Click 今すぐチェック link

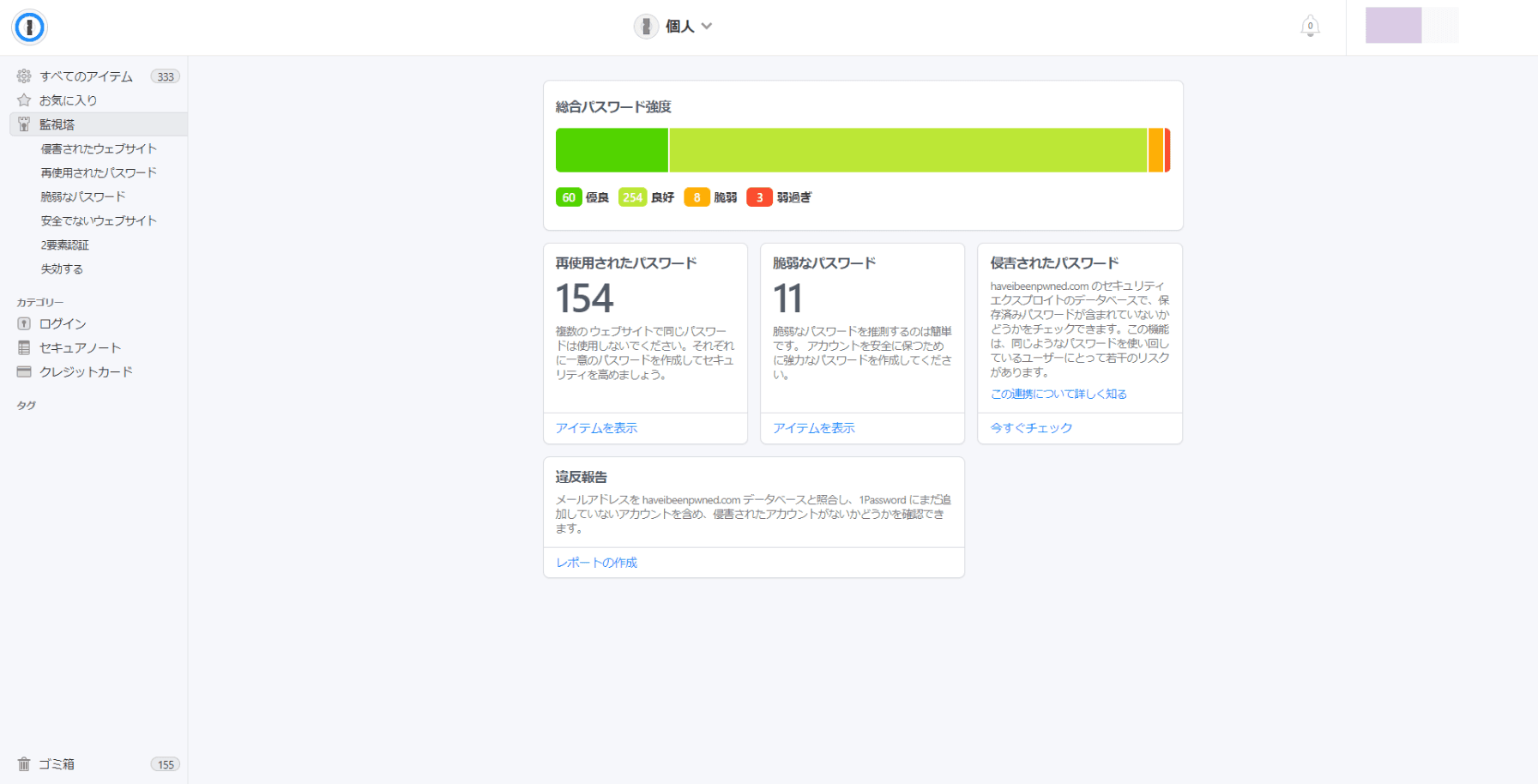click(x=1031, y=428)
